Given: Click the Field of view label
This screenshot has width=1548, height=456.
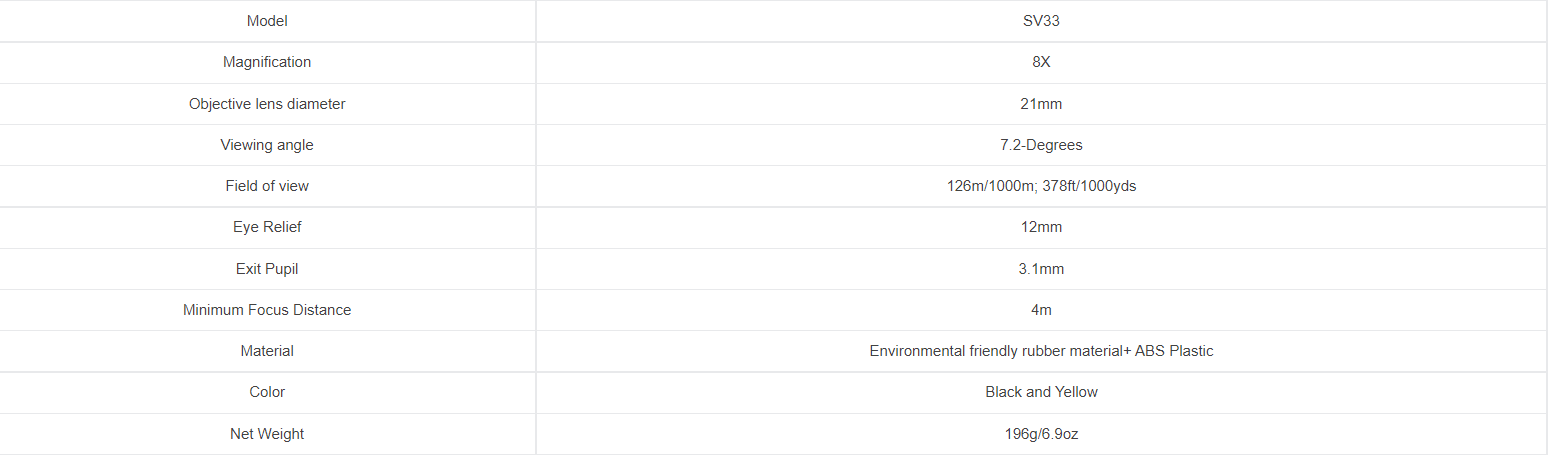Looking at the screenshot, I should click(267, 186).
